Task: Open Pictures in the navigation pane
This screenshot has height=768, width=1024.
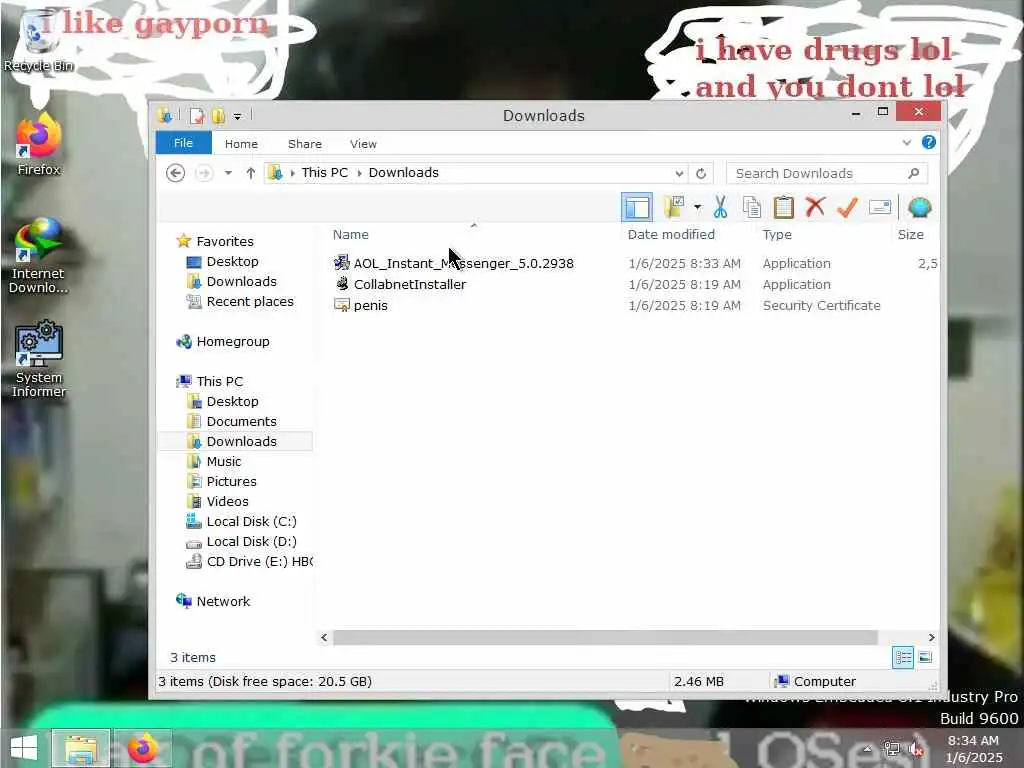Action: [x=231, y=481]
